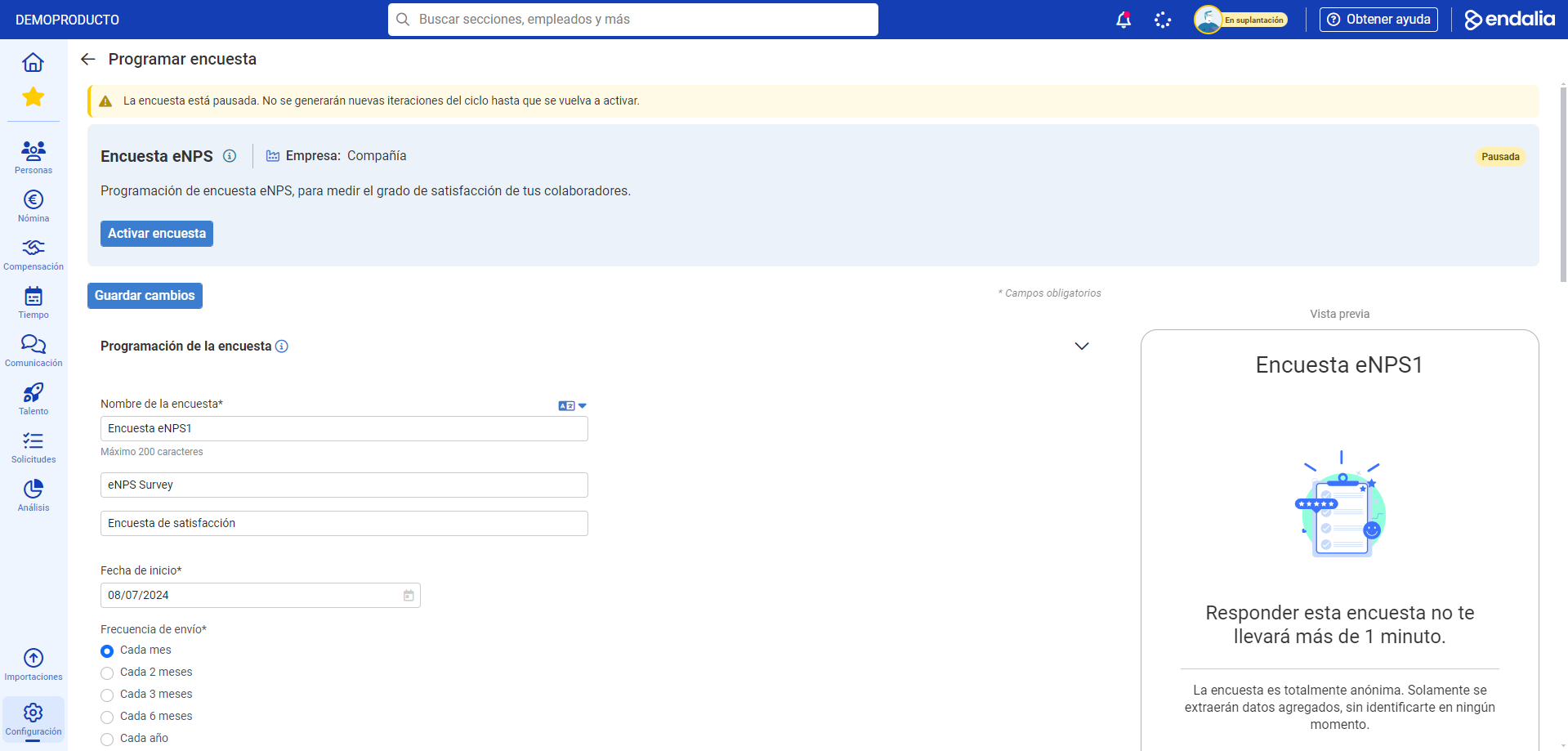
Task: Open calendar picker in Fecha de inicio
Action: click(409, 596)
